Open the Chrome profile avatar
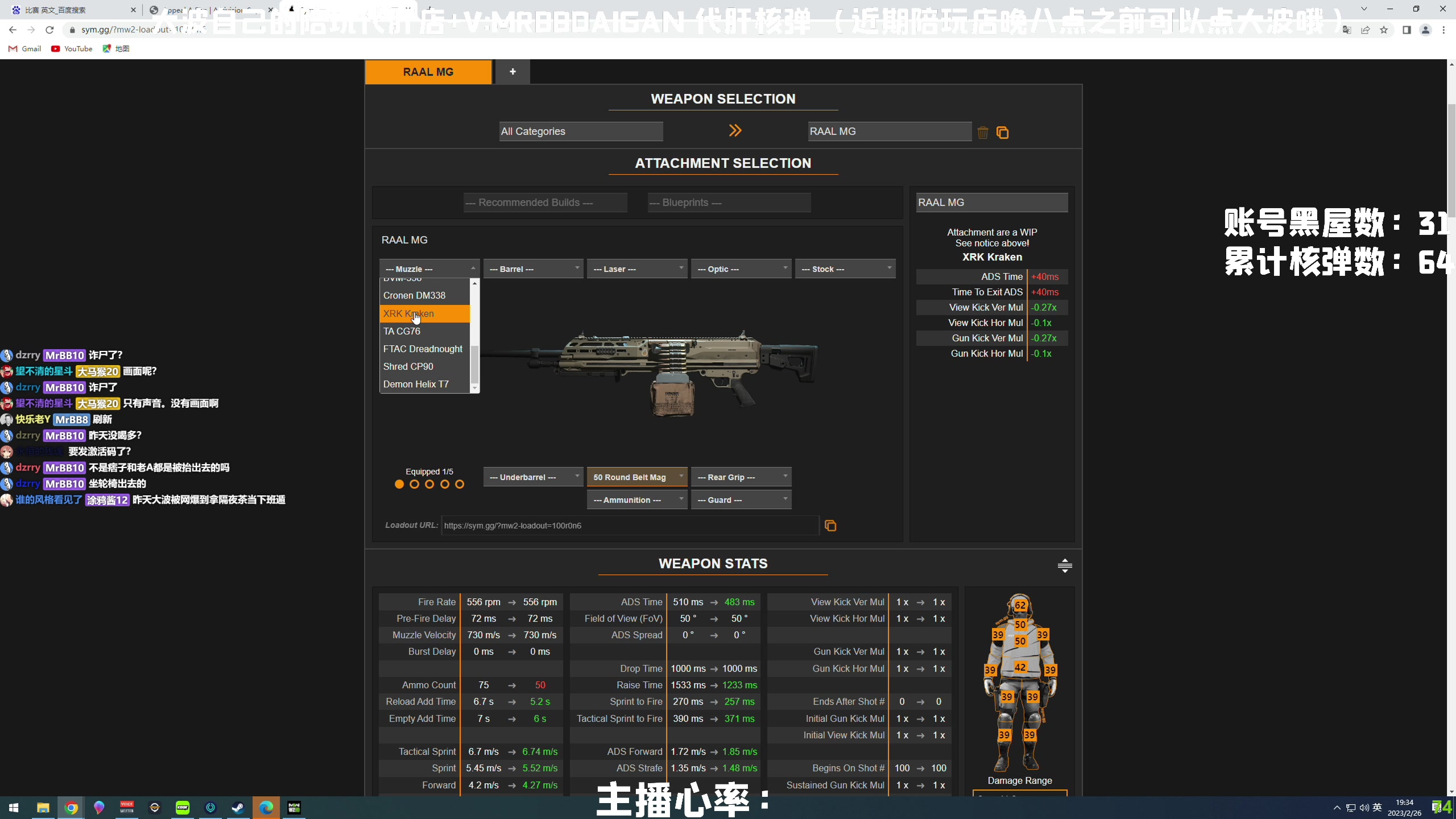This screenshot has width=1456, height=819. coord(1425,30)
